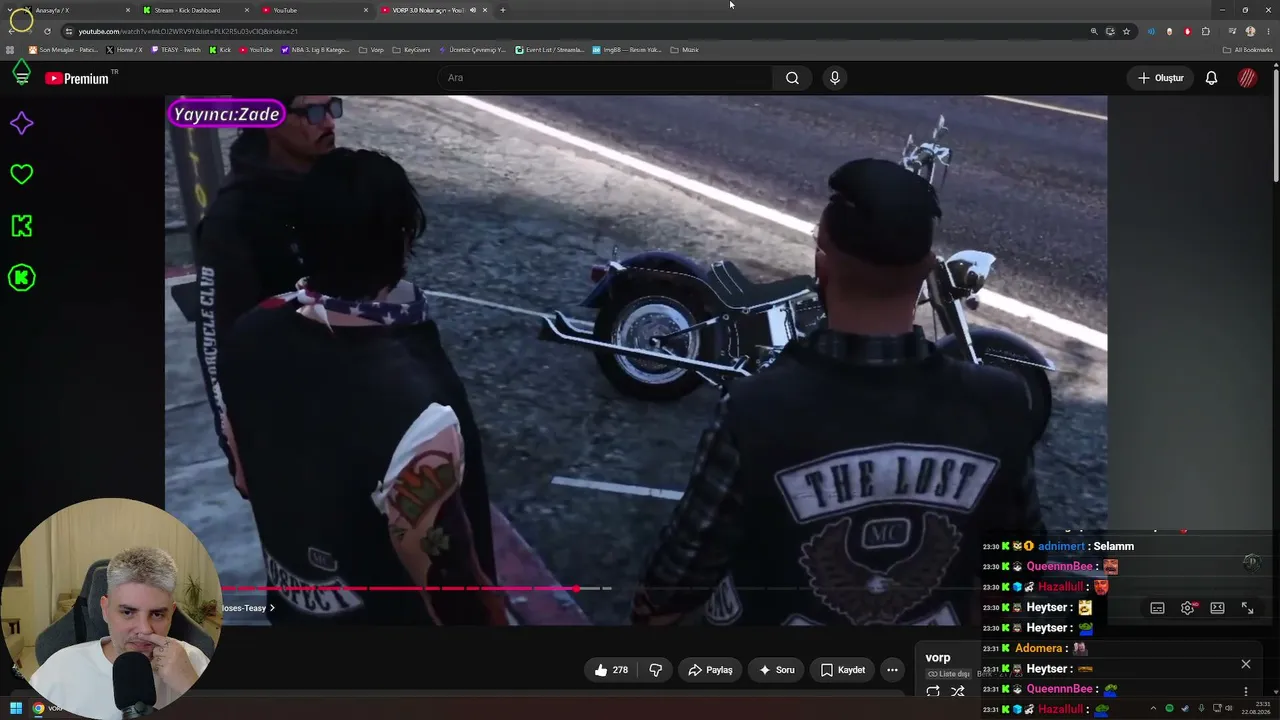Close the vorp playlist panel

pyautogui.click(x=1245, y=664)
